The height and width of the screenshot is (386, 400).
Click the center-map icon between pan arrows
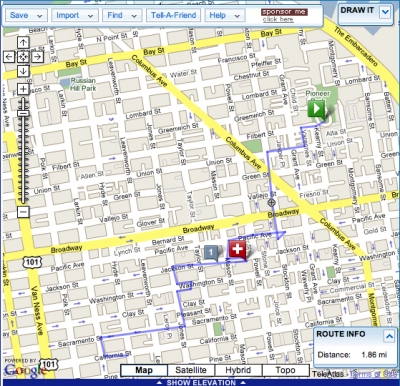[23, 57]
